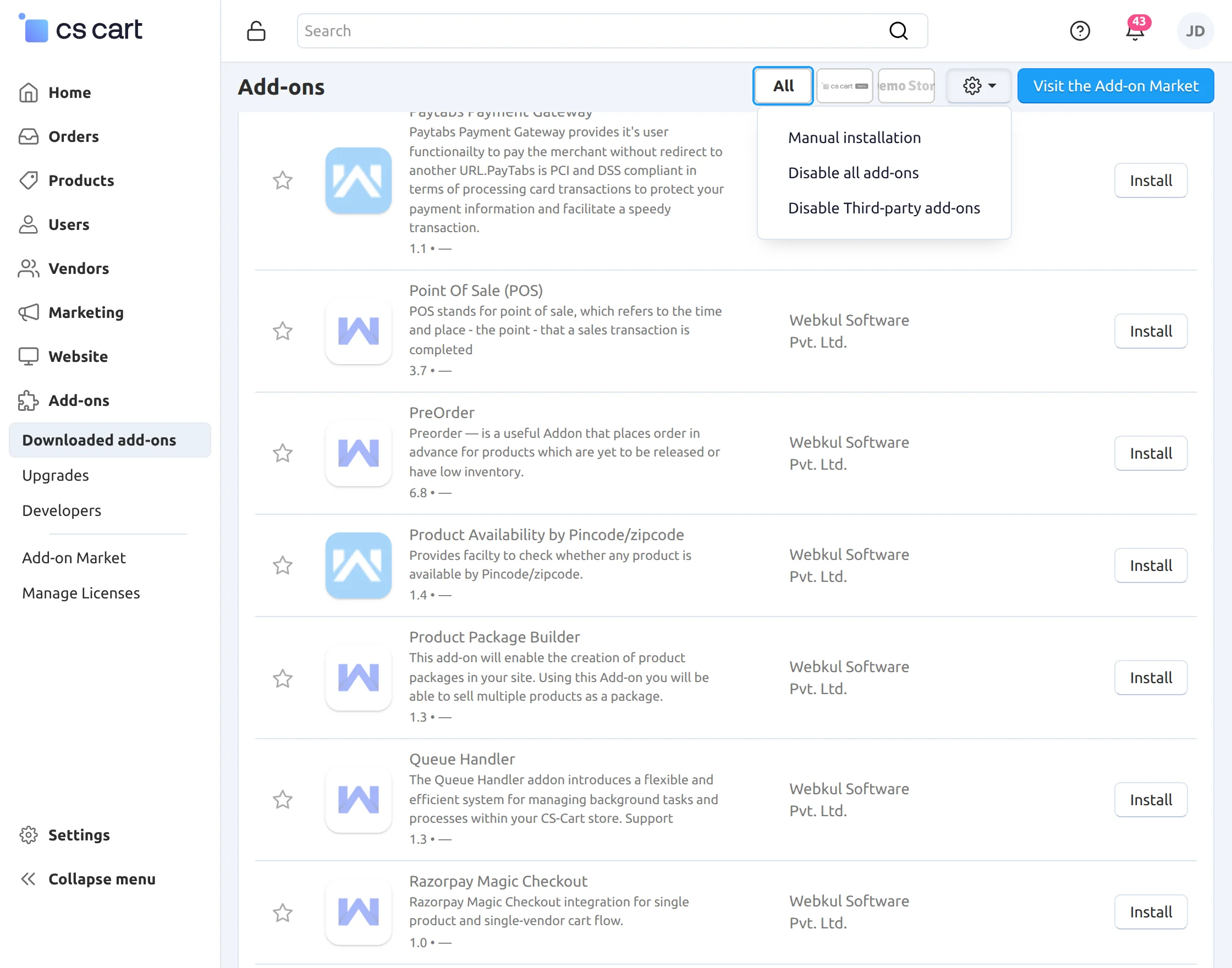Install the Paytabs Payment Gateway add-on
Screen dimensions: 1232x968
[x=1151, y=180]
